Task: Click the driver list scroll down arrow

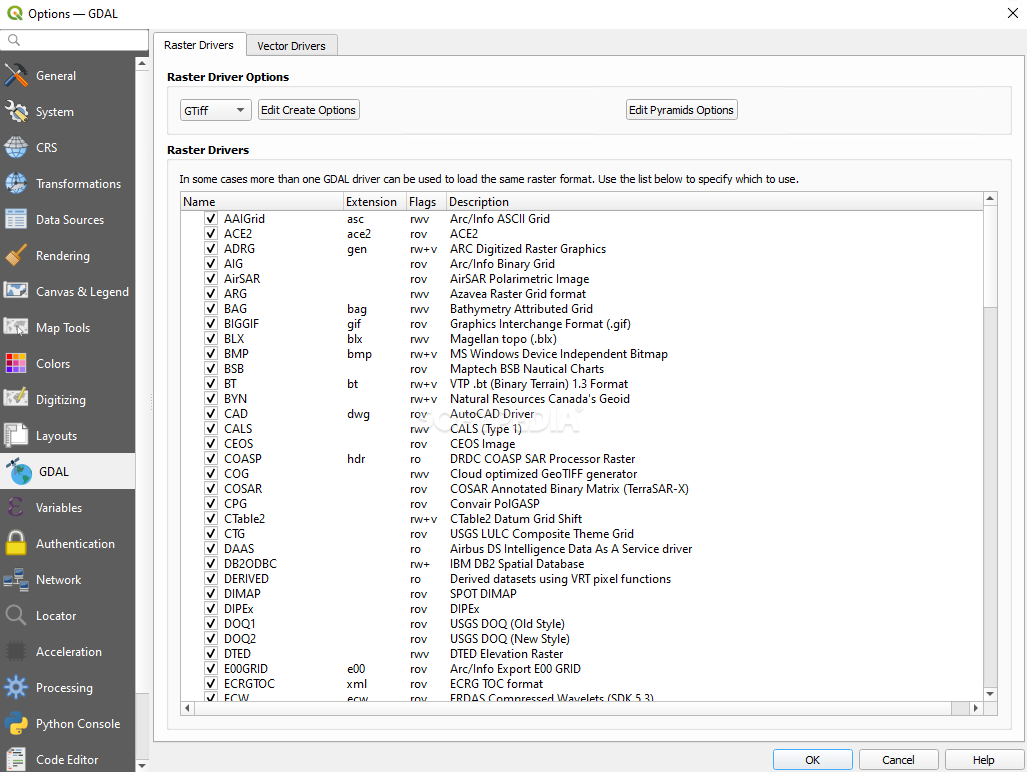Action: pyautogui.click(x=990, y=693)
